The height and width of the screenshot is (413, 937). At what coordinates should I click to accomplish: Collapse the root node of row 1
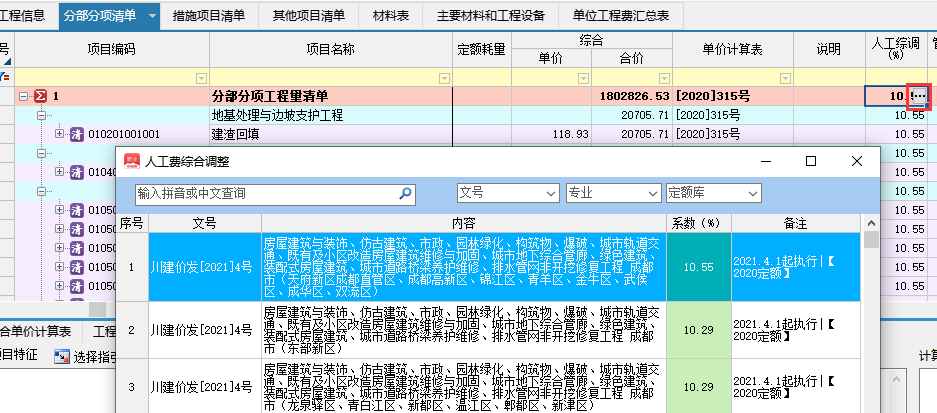(23, 96)
